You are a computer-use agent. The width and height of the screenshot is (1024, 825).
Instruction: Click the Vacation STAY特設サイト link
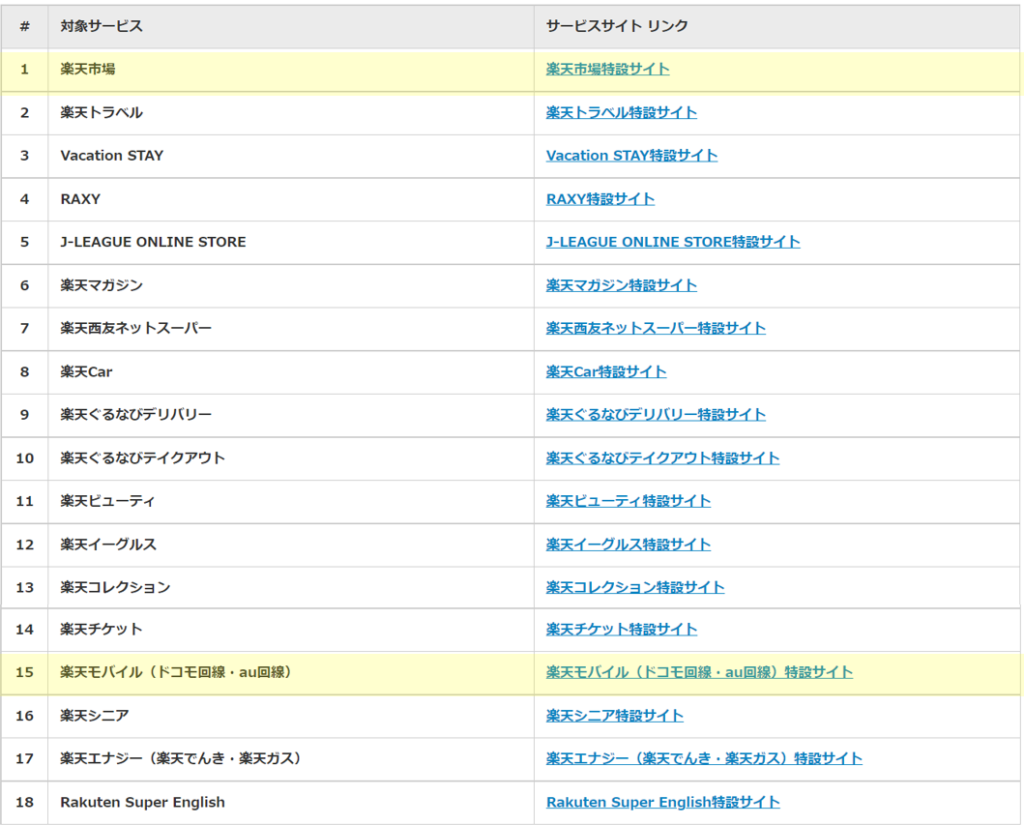[x=632, y=155]
